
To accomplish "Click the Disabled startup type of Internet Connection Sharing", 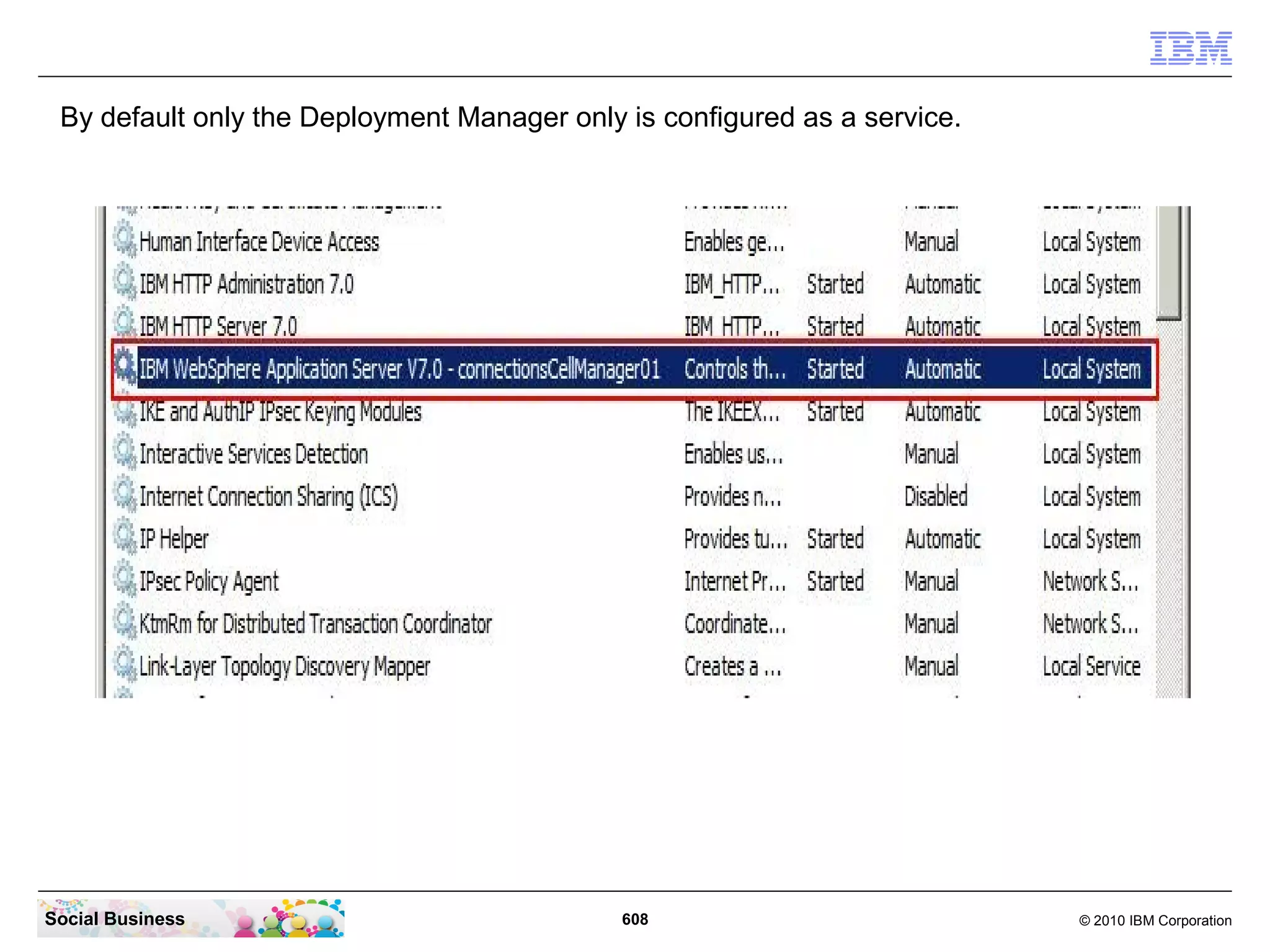I will (x=936, y=496).
